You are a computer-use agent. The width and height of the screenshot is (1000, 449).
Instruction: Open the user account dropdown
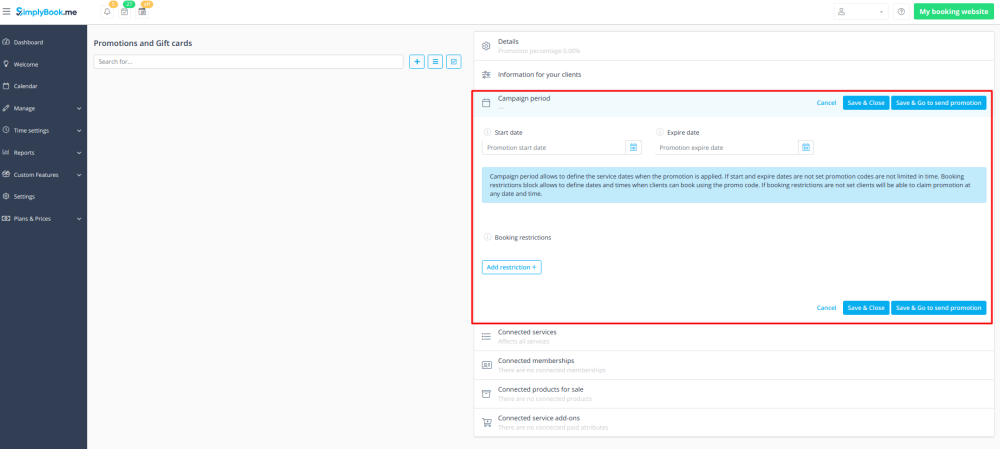pyautogui.click(x=861, y=11)
